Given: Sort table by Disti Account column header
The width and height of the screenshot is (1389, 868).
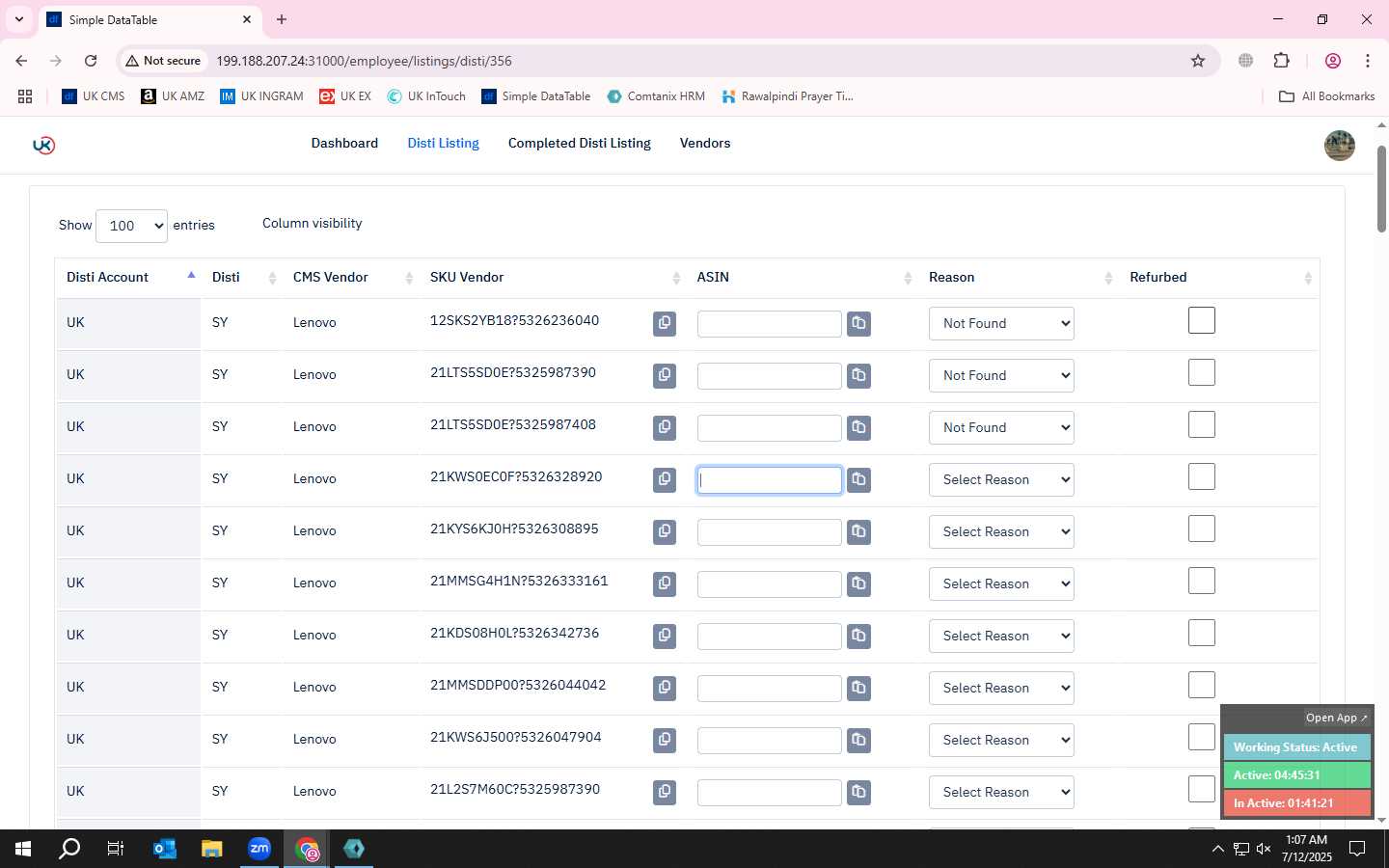Looking at the screenshot, I should [128, 277].
